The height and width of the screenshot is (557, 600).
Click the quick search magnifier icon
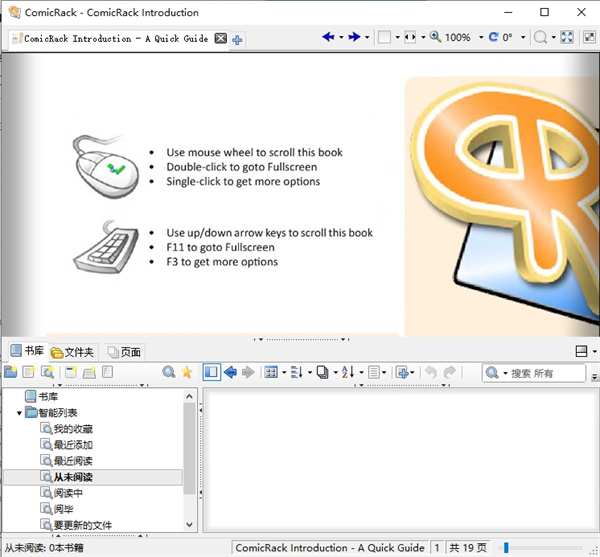click(x=168, y=372)
